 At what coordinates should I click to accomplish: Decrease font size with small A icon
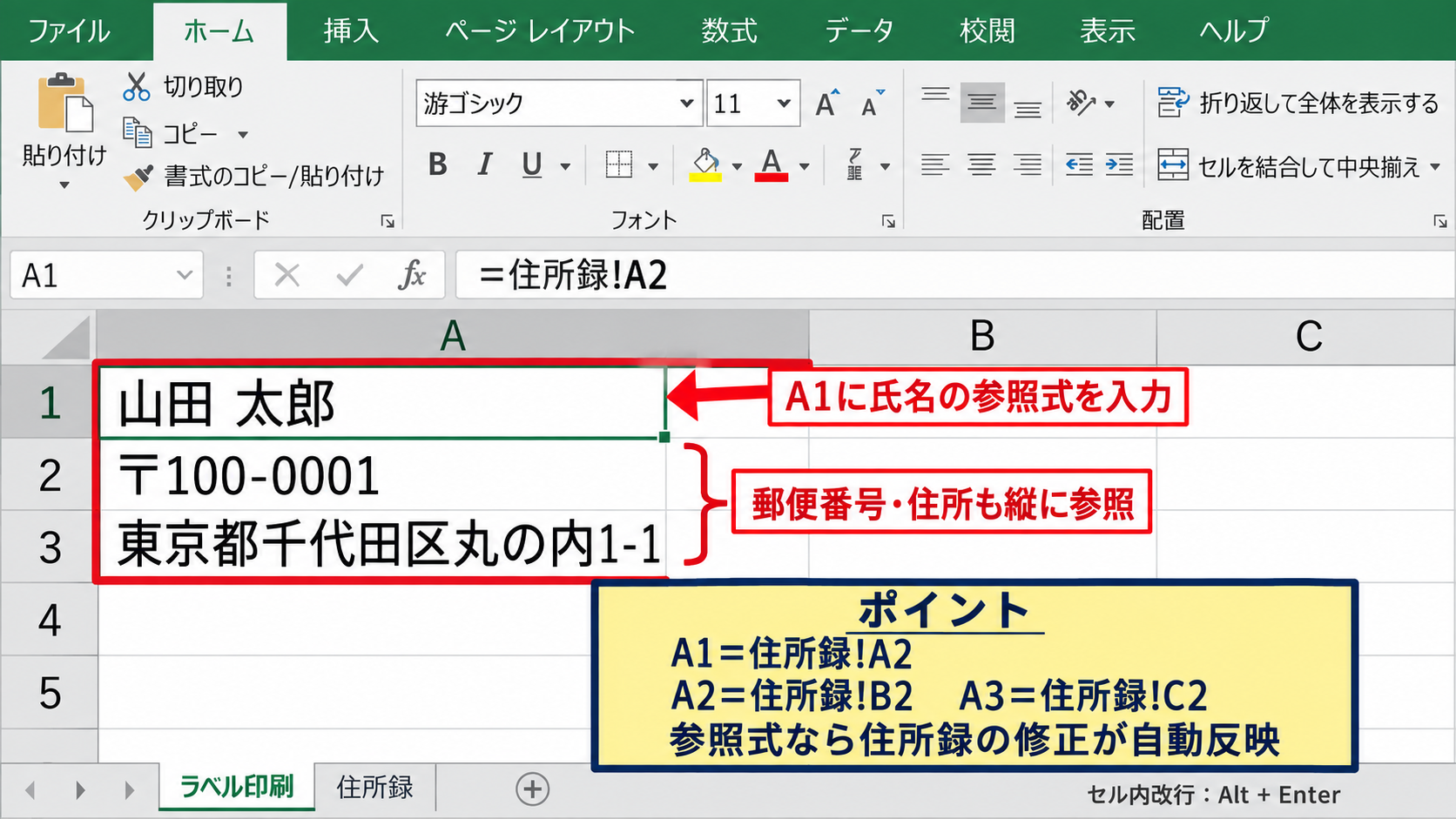pyautogui.click(x=872, y=104)
